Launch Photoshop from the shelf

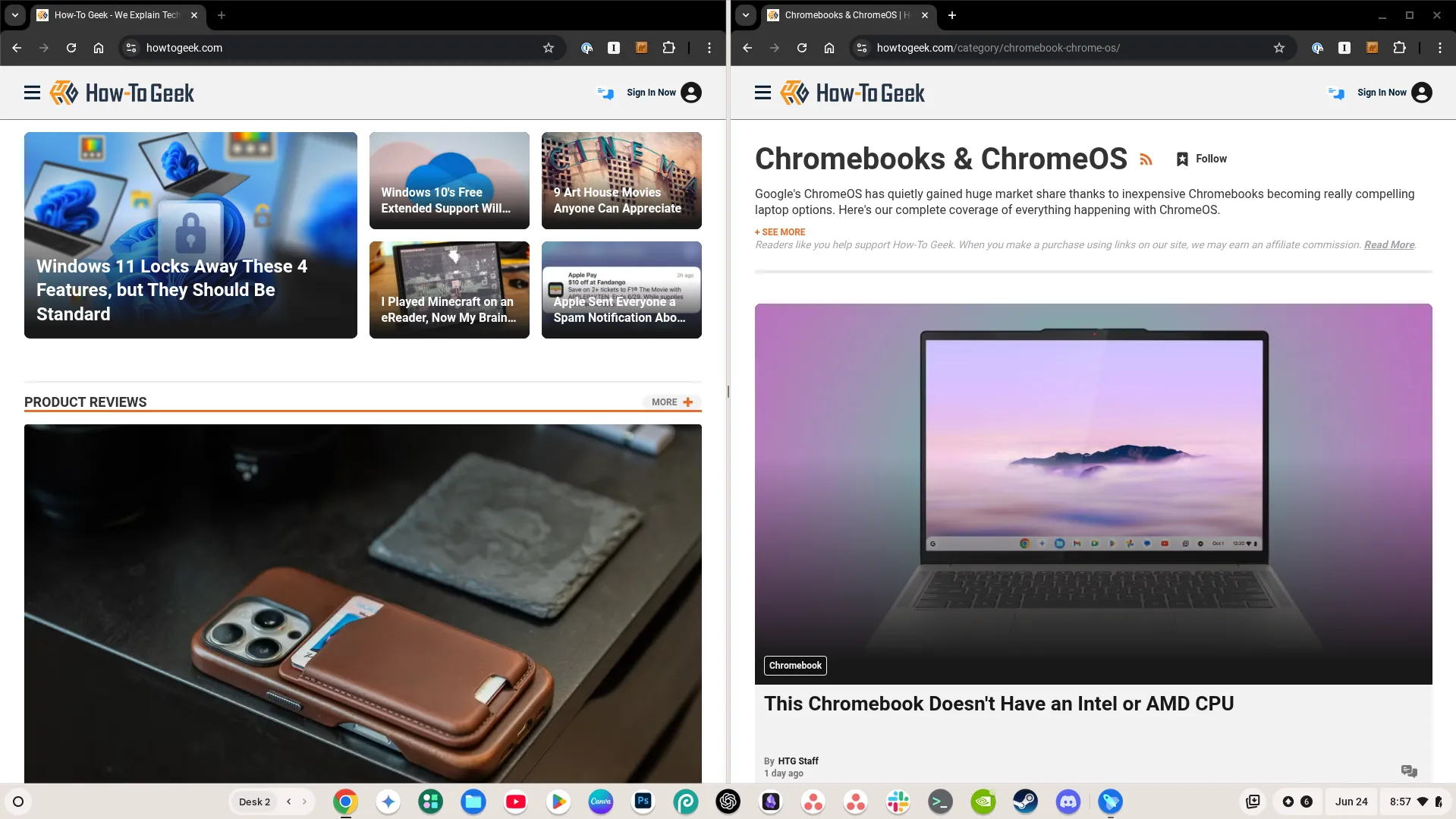[x=643, y=801]
